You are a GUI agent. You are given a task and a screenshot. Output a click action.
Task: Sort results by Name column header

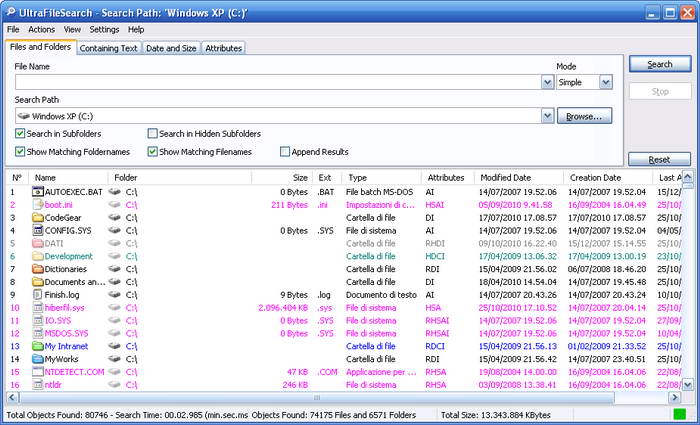pyautogui.click(x=68, y=178)
